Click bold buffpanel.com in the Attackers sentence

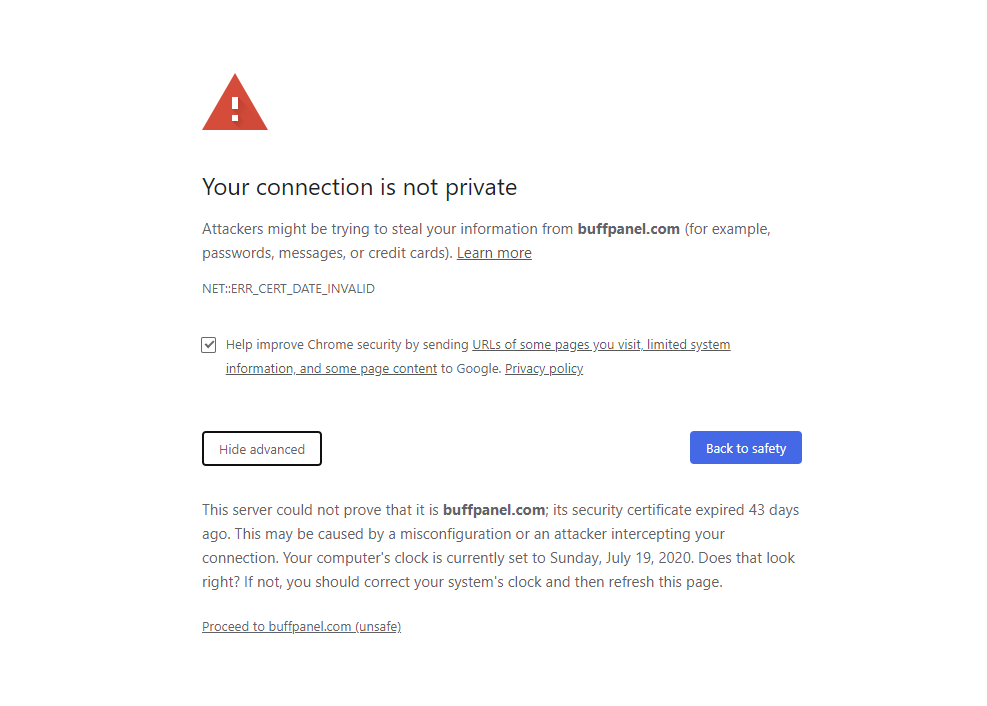point(628,229)
